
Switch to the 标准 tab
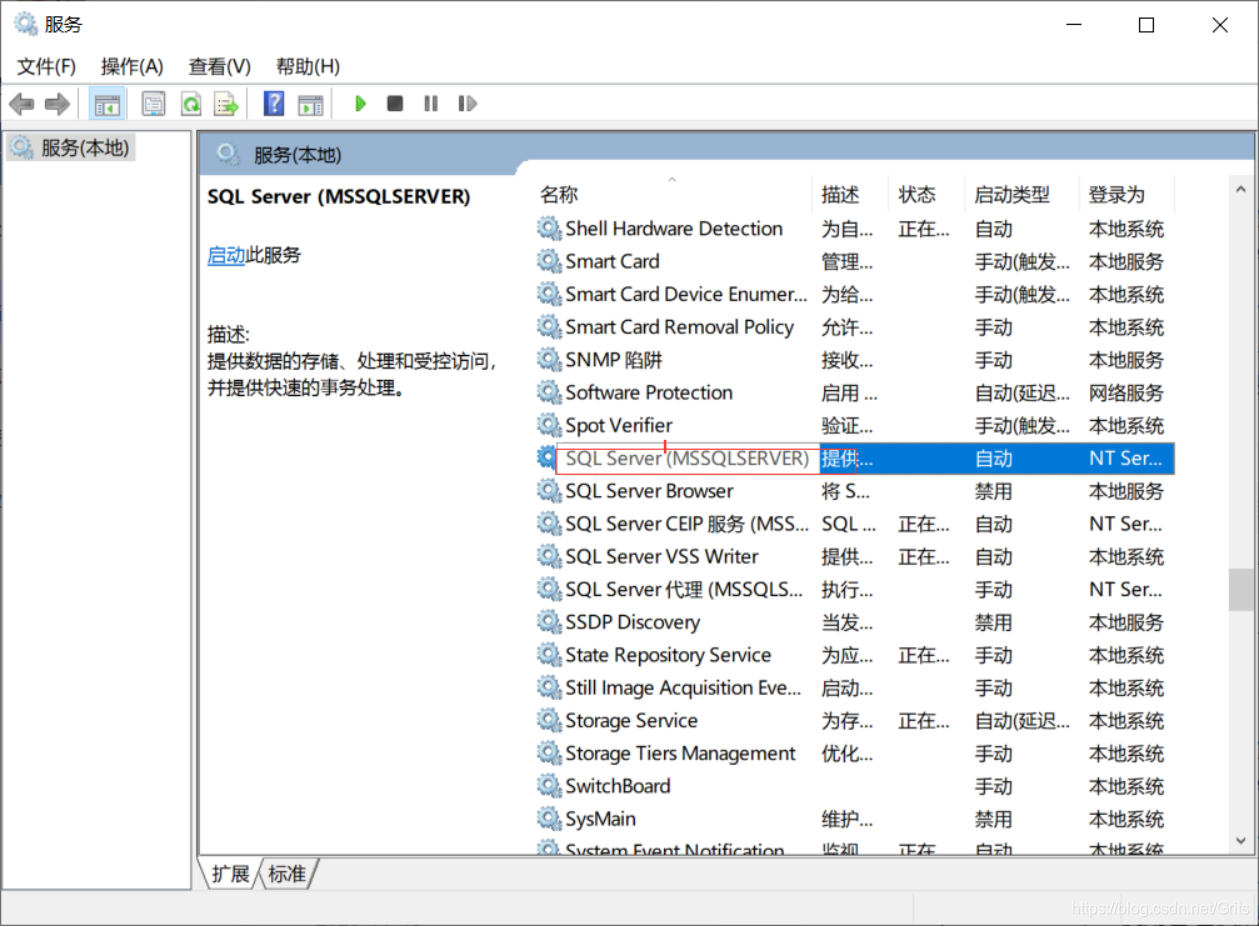point(288,874)
